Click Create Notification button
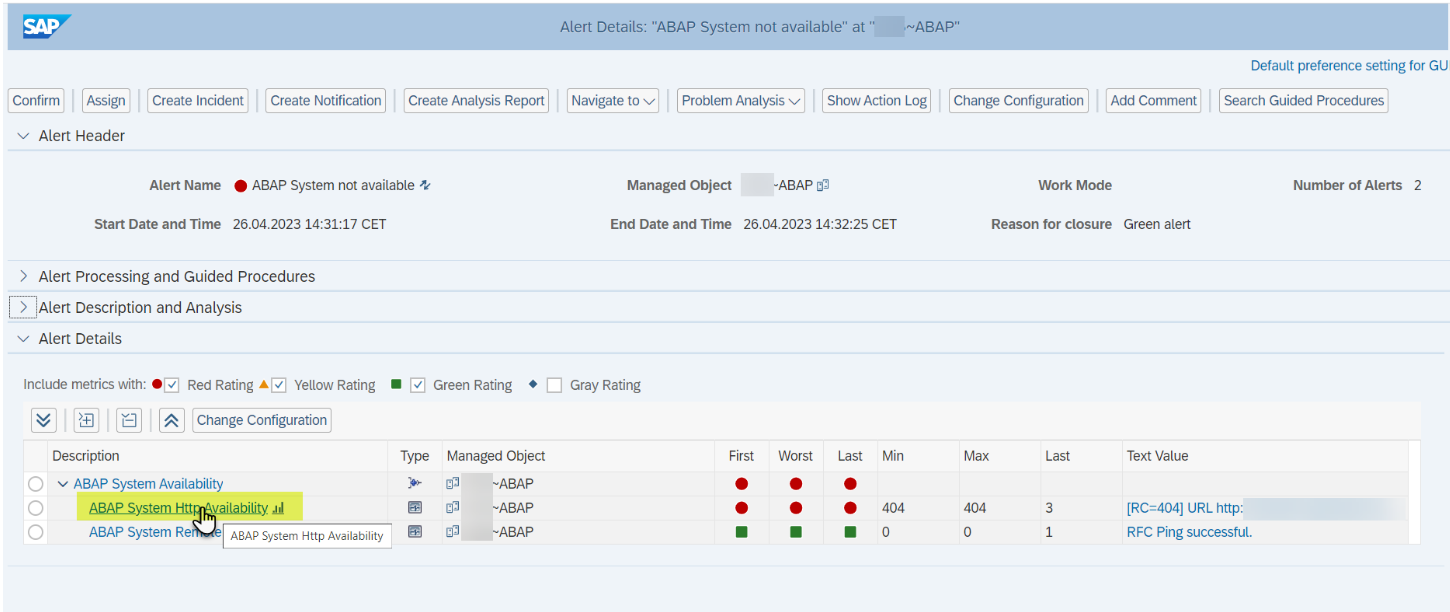 [x=326, y=100]
